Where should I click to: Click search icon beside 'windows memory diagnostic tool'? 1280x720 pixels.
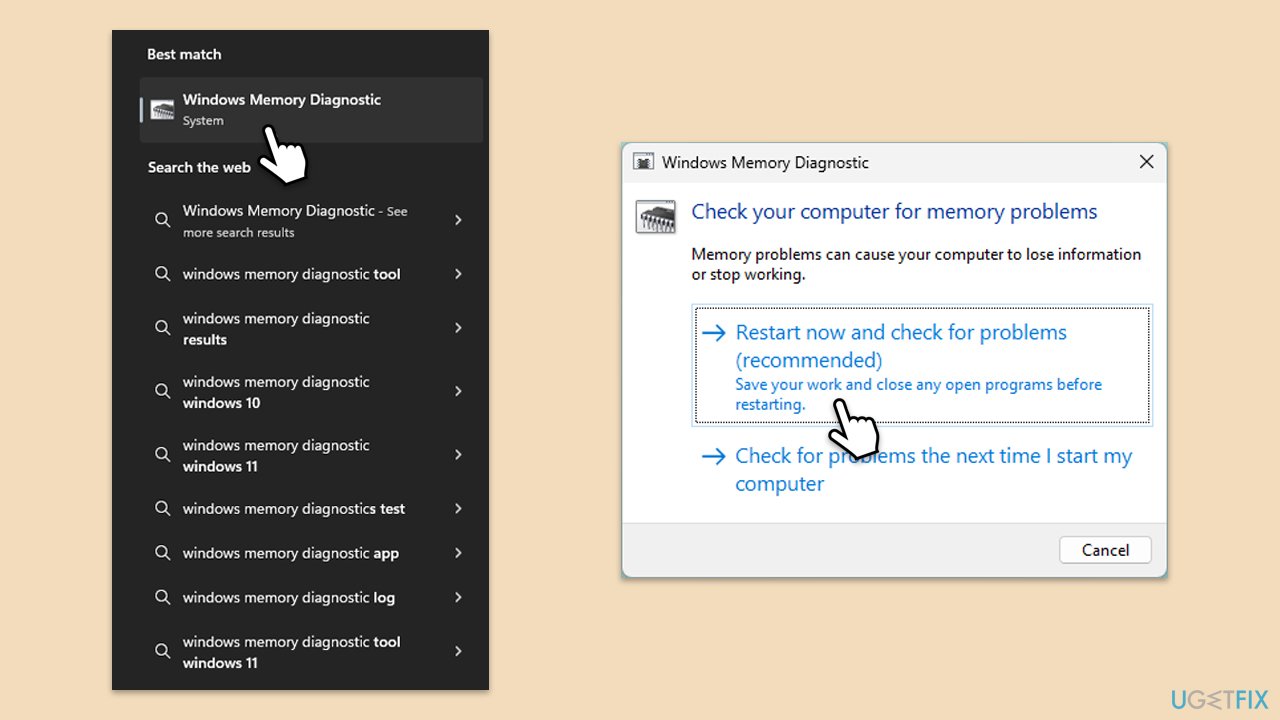(x=162, y=274)
